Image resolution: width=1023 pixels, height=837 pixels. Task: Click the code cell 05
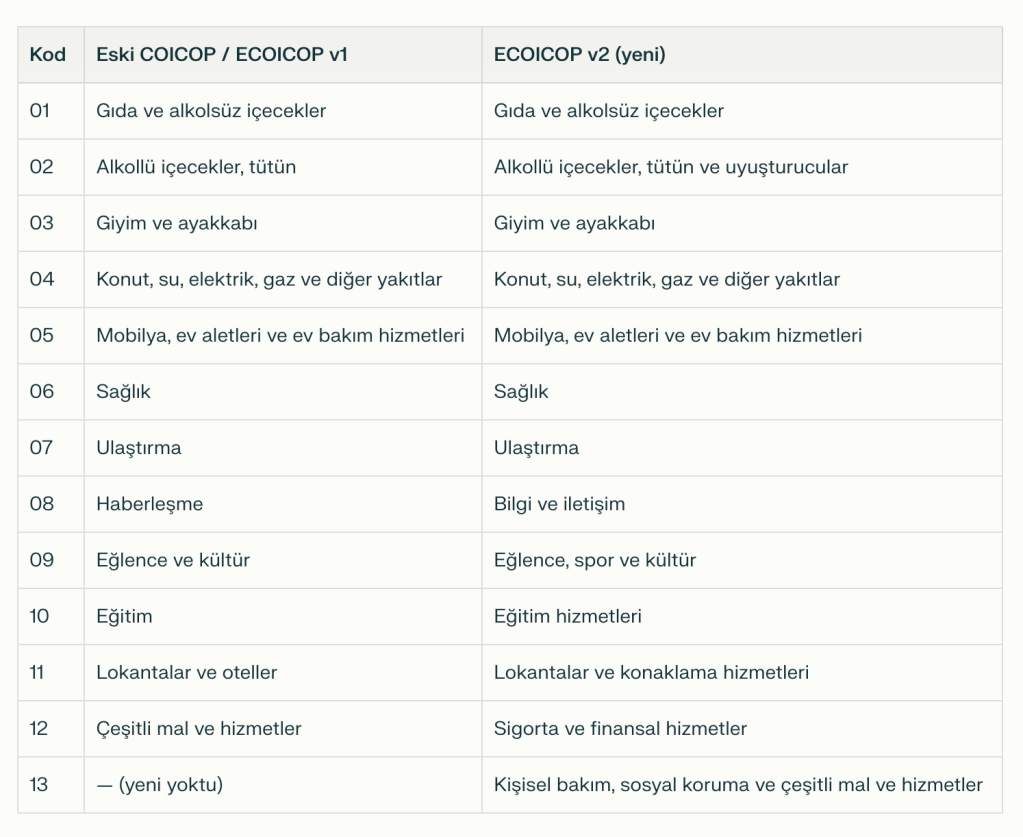[41, 335]
